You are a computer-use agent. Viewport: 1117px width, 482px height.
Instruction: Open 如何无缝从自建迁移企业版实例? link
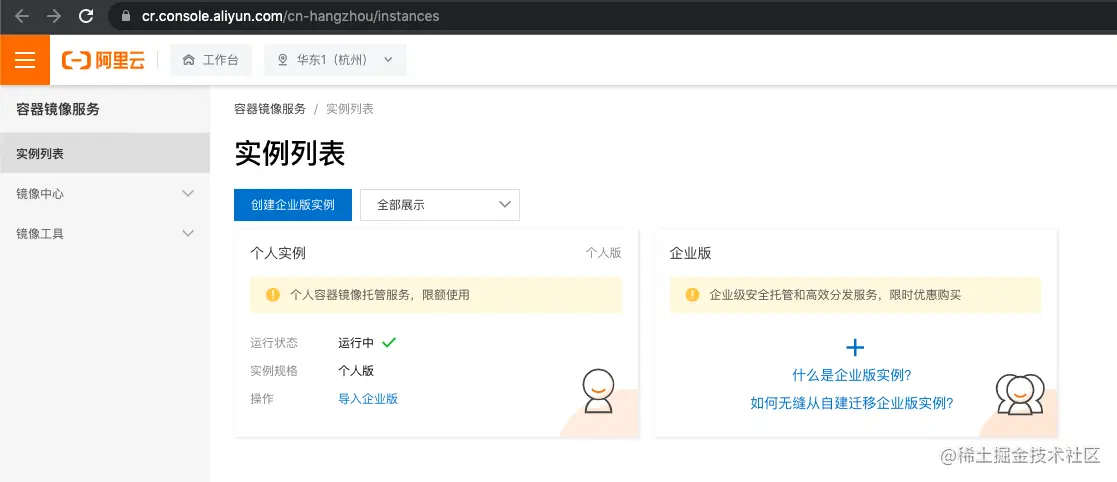pyautogui.click(x=852, y=404)
